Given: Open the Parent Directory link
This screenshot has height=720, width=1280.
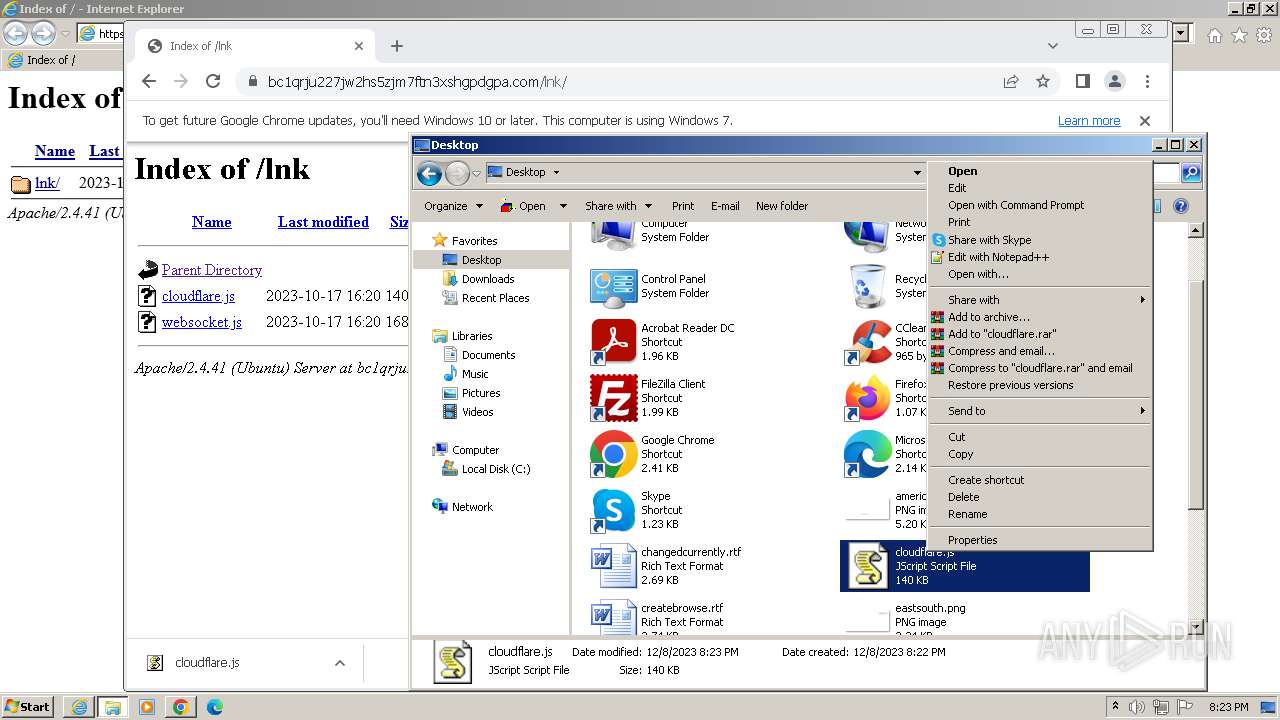Looking at the screenshot, I should [212, 270].
